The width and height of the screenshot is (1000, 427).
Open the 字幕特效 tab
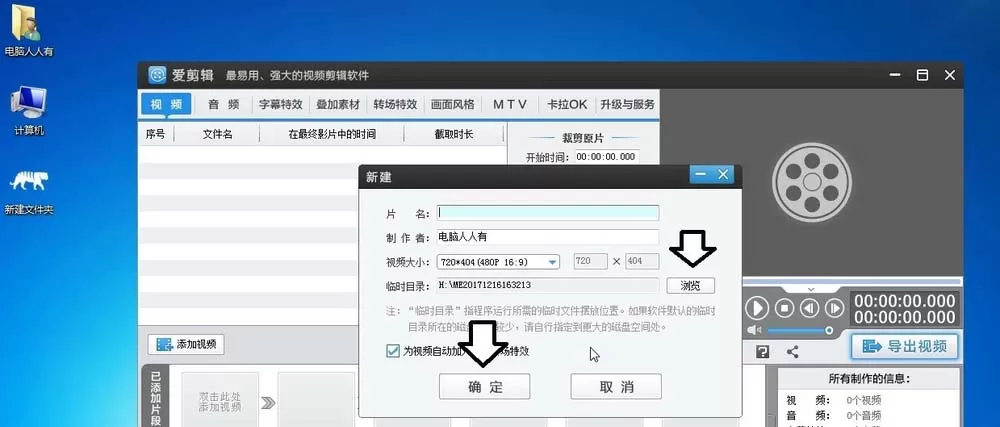point(281,105)
